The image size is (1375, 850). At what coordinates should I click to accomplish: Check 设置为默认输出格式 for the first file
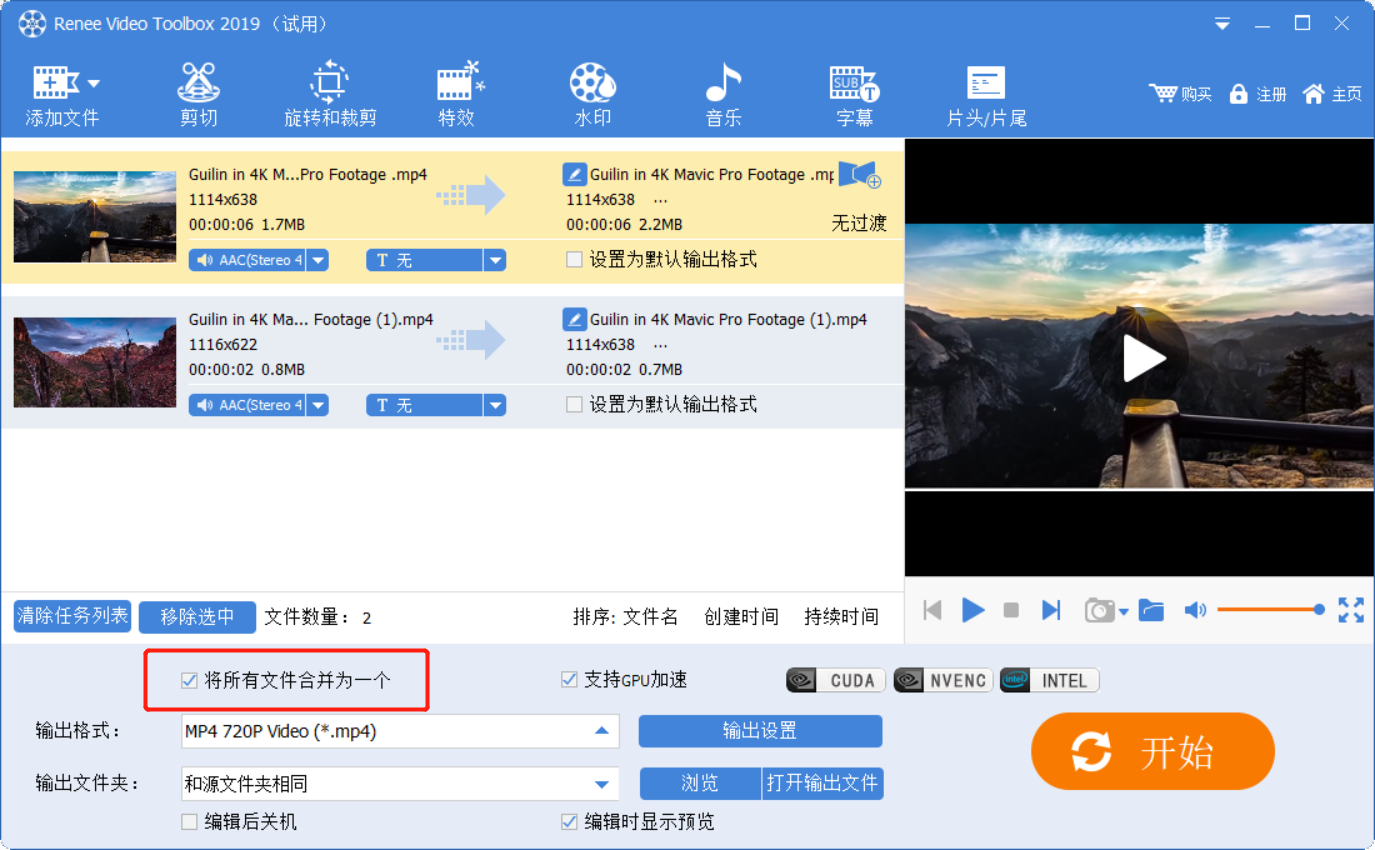point(574,260)
